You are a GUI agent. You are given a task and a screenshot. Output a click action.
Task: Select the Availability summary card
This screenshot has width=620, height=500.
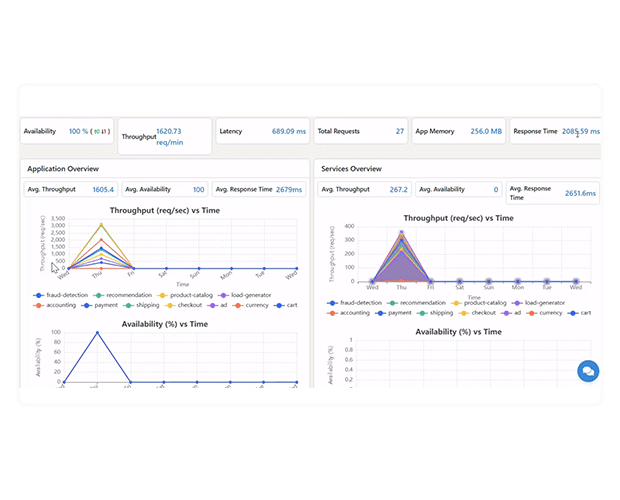(x=67, y=131)
